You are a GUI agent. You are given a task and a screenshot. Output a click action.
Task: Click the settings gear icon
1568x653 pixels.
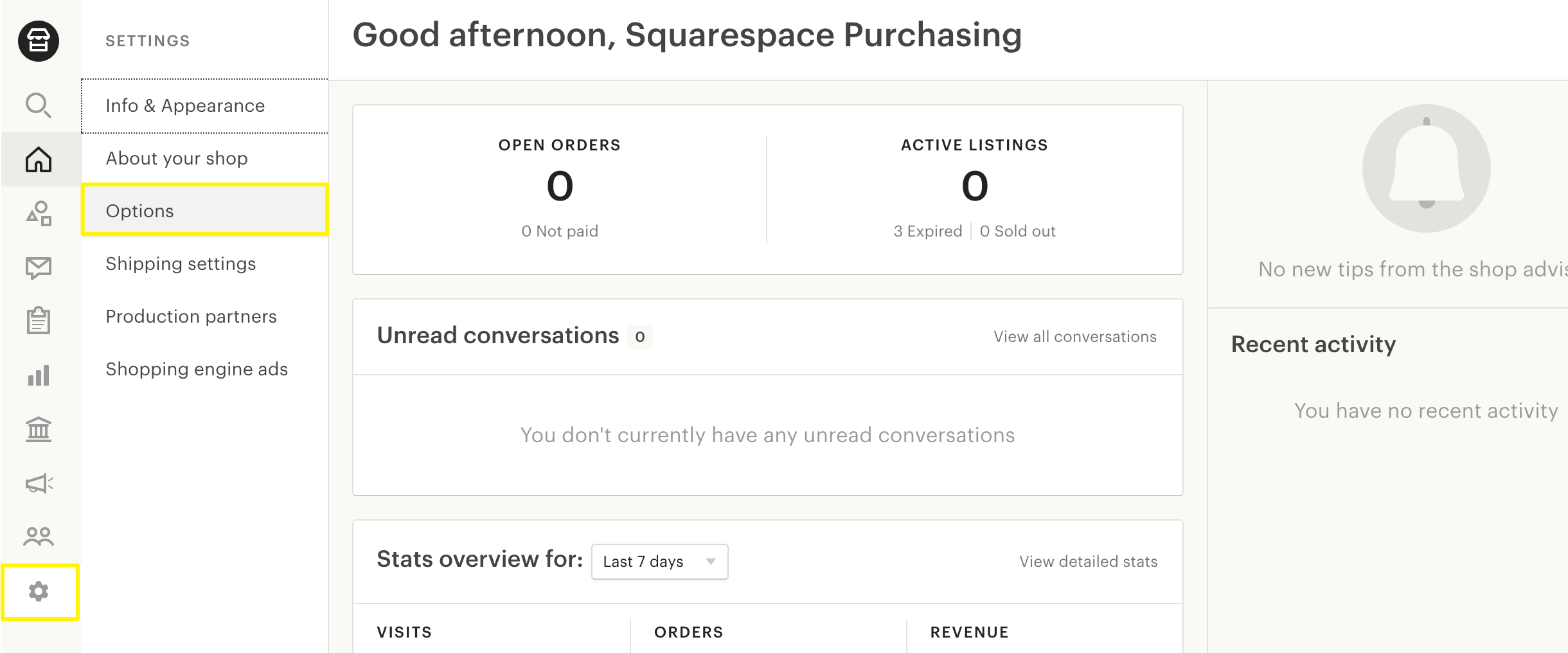coord(39,591)
